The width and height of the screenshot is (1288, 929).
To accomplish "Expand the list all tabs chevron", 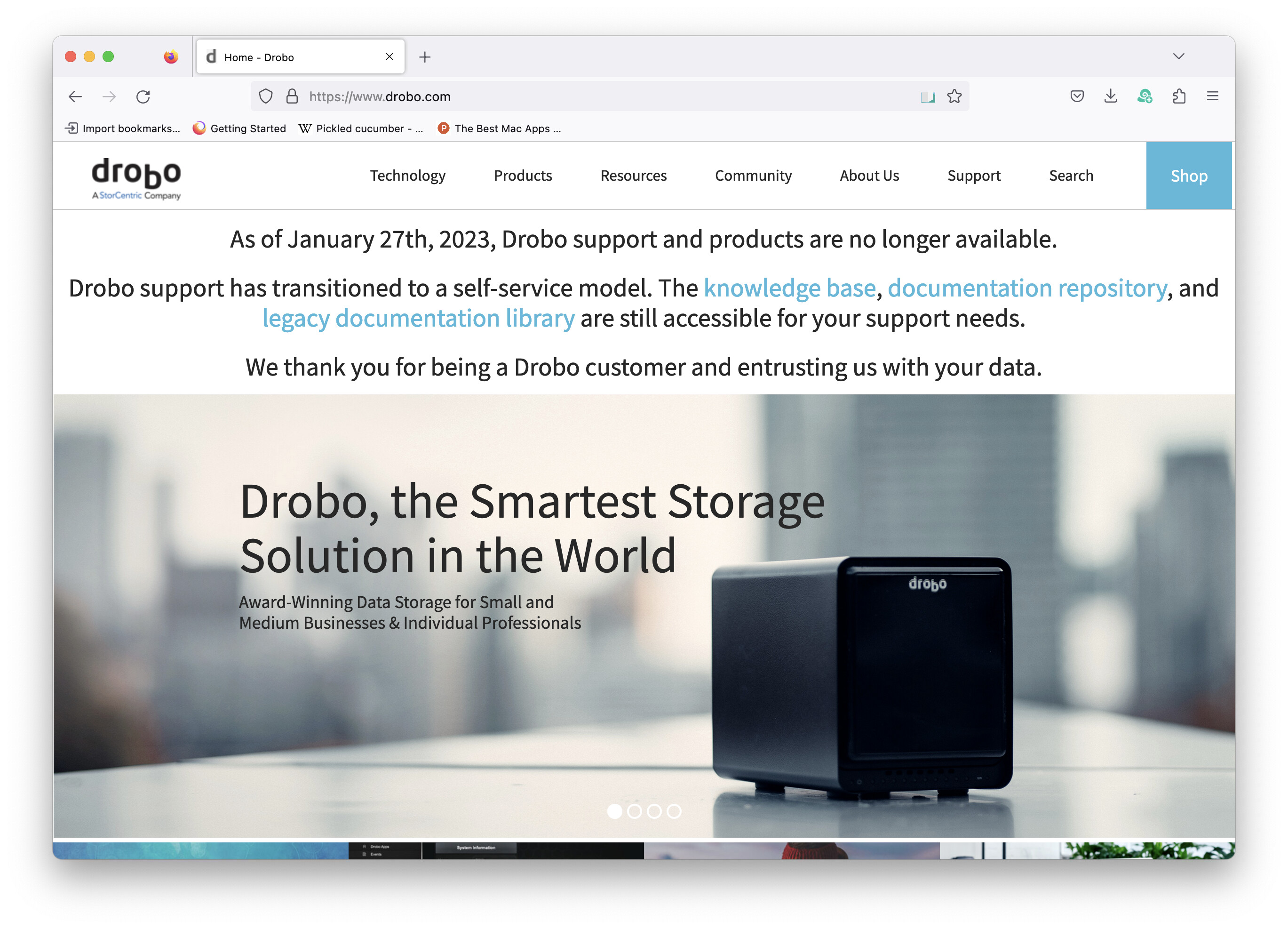I will (x=1179, y=56).
